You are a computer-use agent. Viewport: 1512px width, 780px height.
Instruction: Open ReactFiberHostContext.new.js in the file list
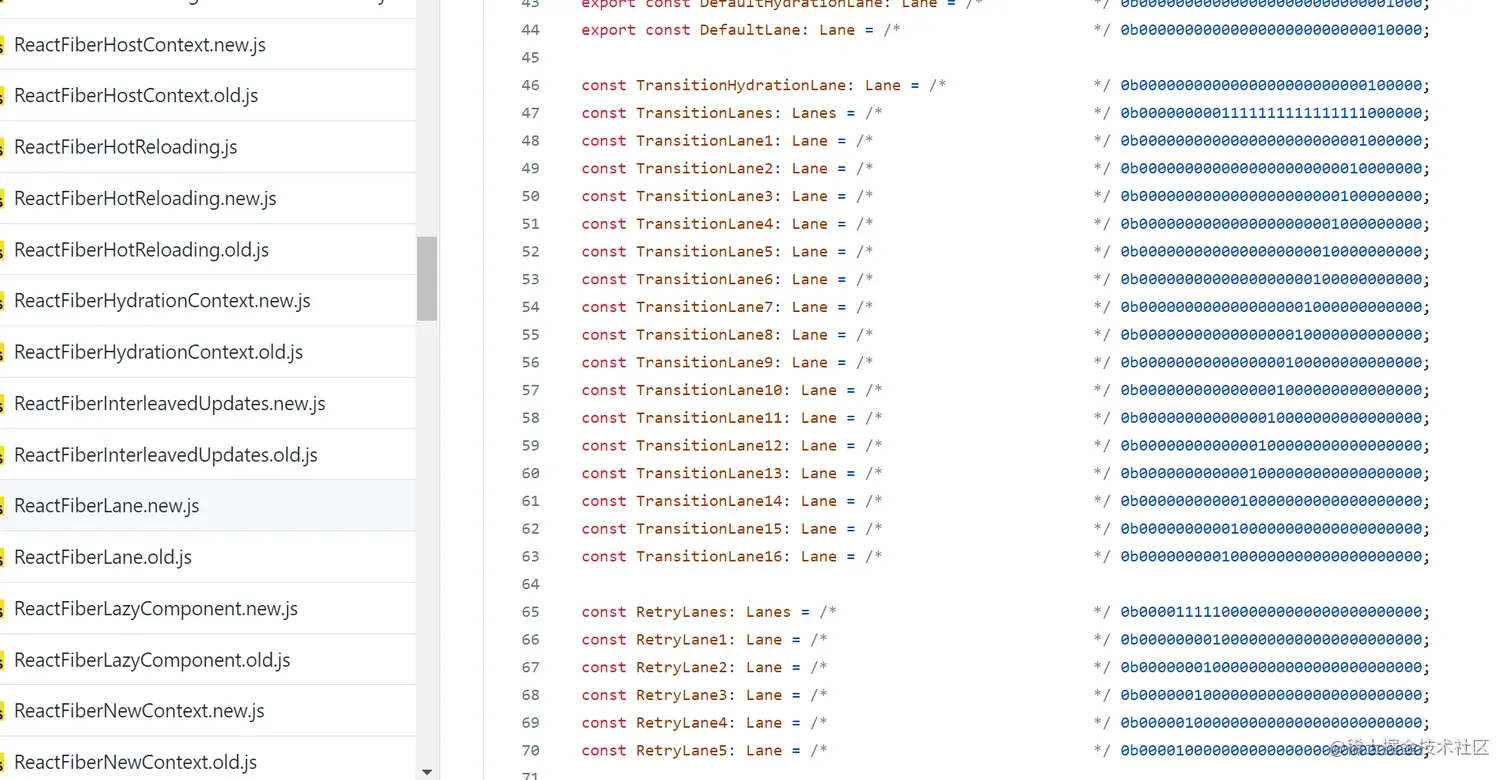click(x=140, y=45)
